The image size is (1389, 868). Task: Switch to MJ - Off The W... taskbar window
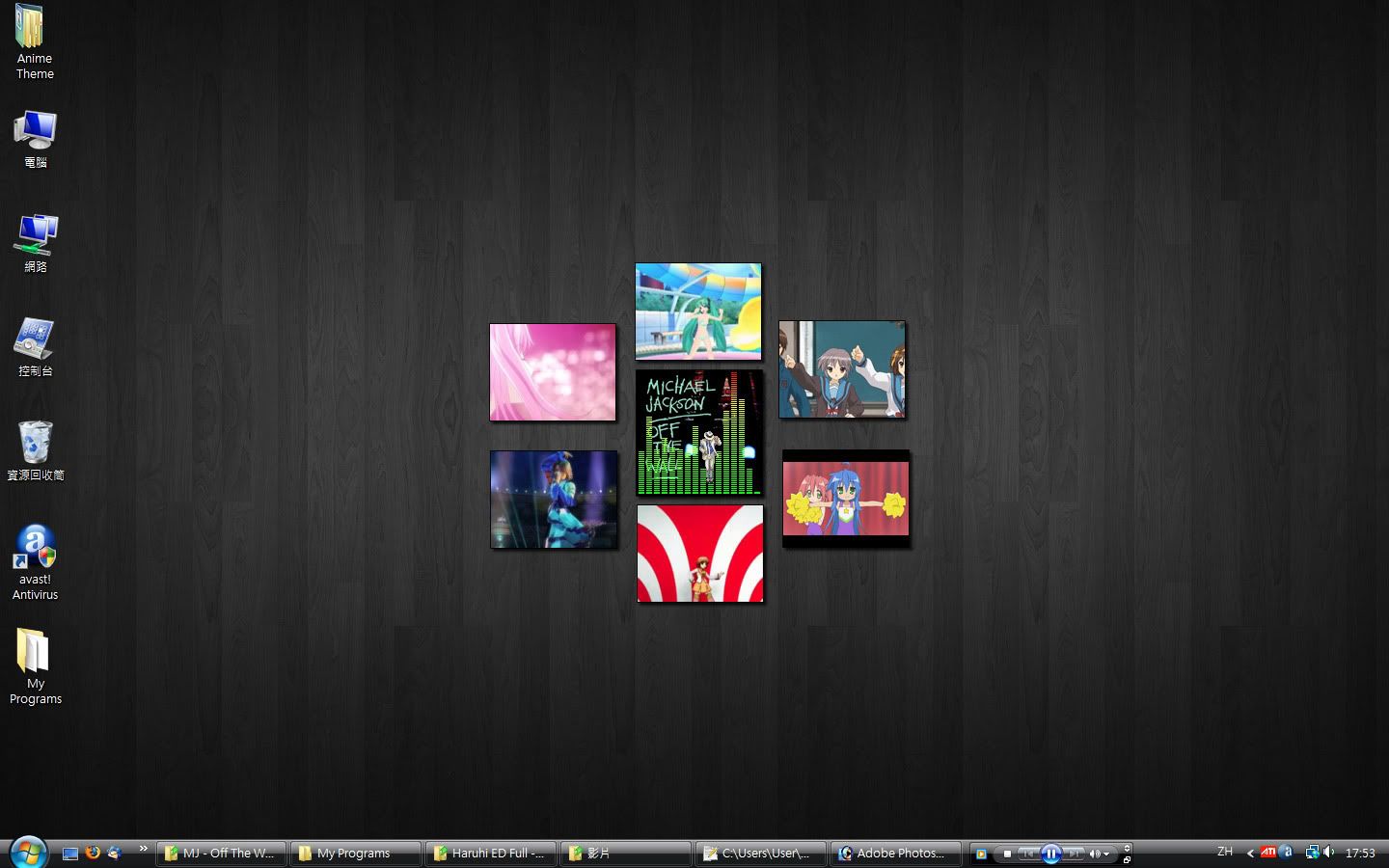(x=221, y=853)
